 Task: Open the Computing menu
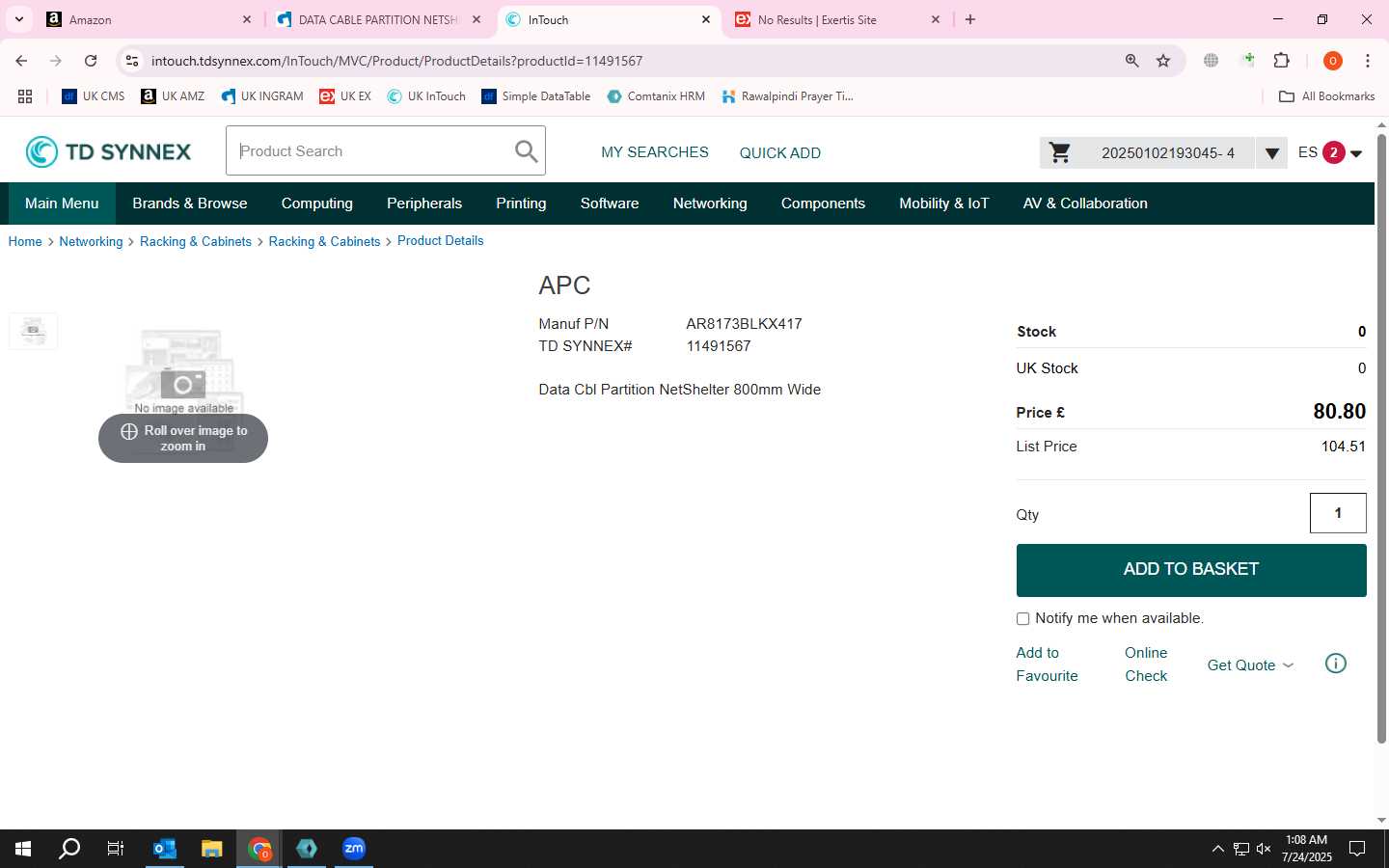317,203
